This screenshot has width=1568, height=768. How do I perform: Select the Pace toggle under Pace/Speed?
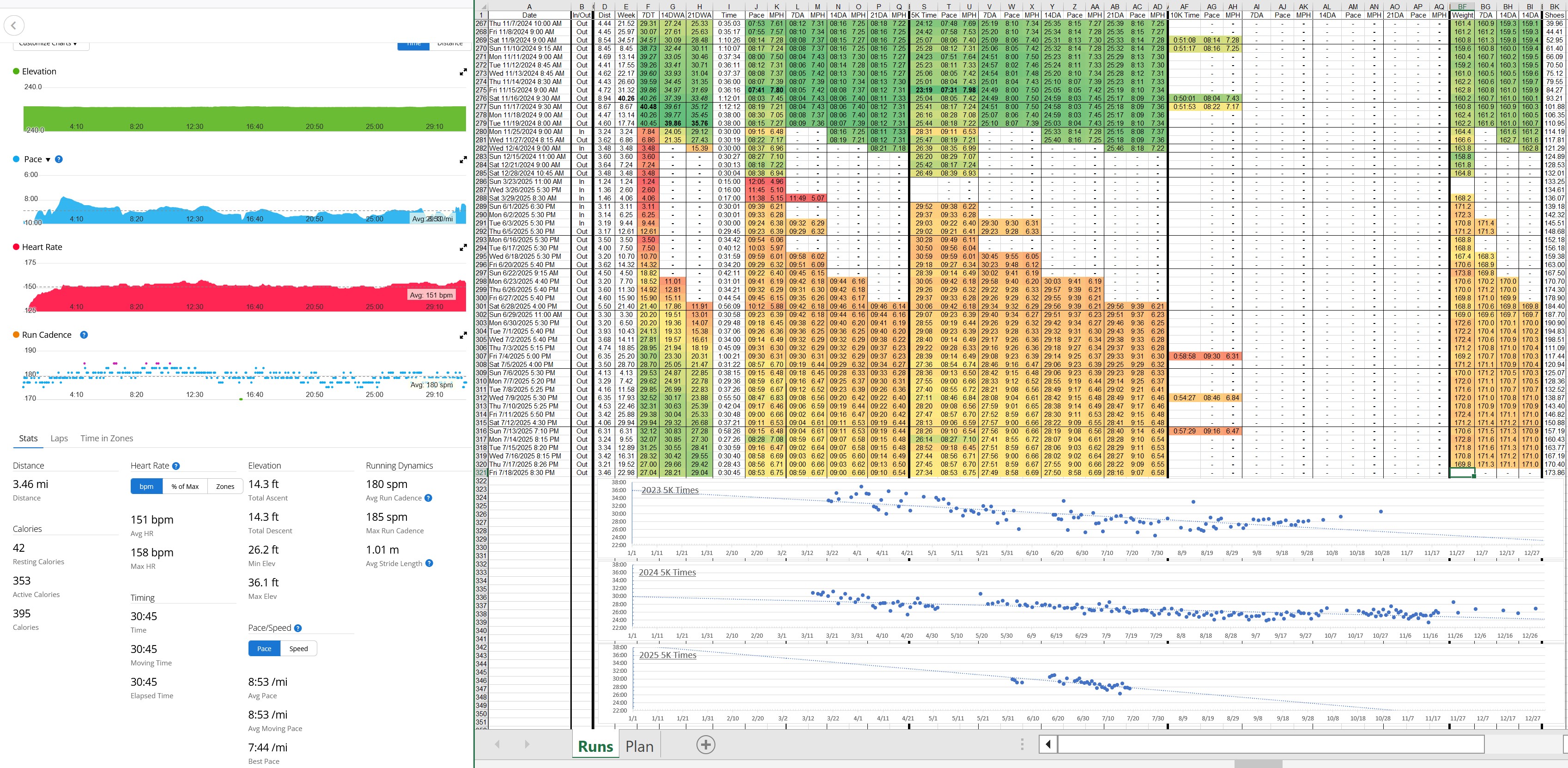pyautogui.click(x=264, y=648)
